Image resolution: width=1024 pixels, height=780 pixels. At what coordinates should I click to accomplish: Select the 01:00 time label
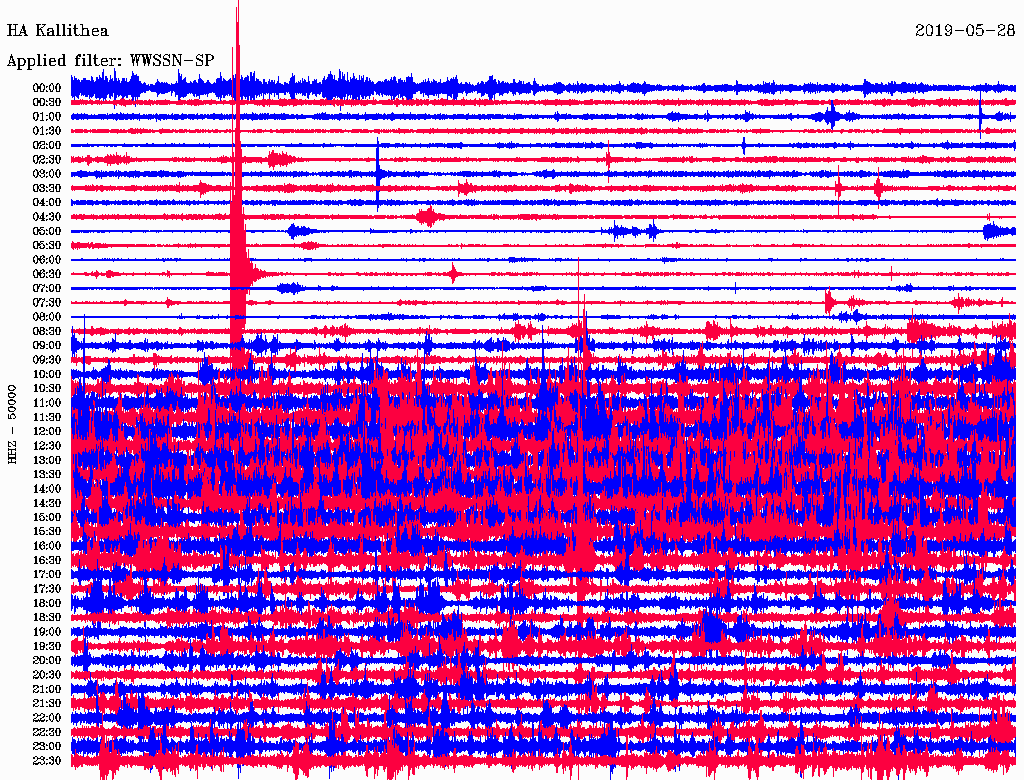[x=47, y=116]
